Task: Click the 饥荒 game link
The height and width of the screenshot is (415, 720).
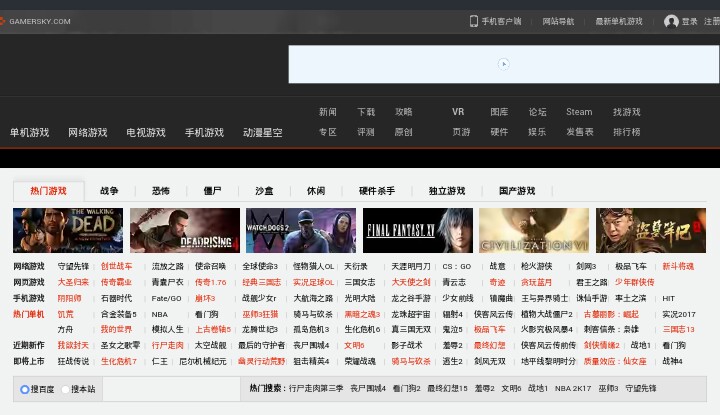Action: click(x=65, y=314)
